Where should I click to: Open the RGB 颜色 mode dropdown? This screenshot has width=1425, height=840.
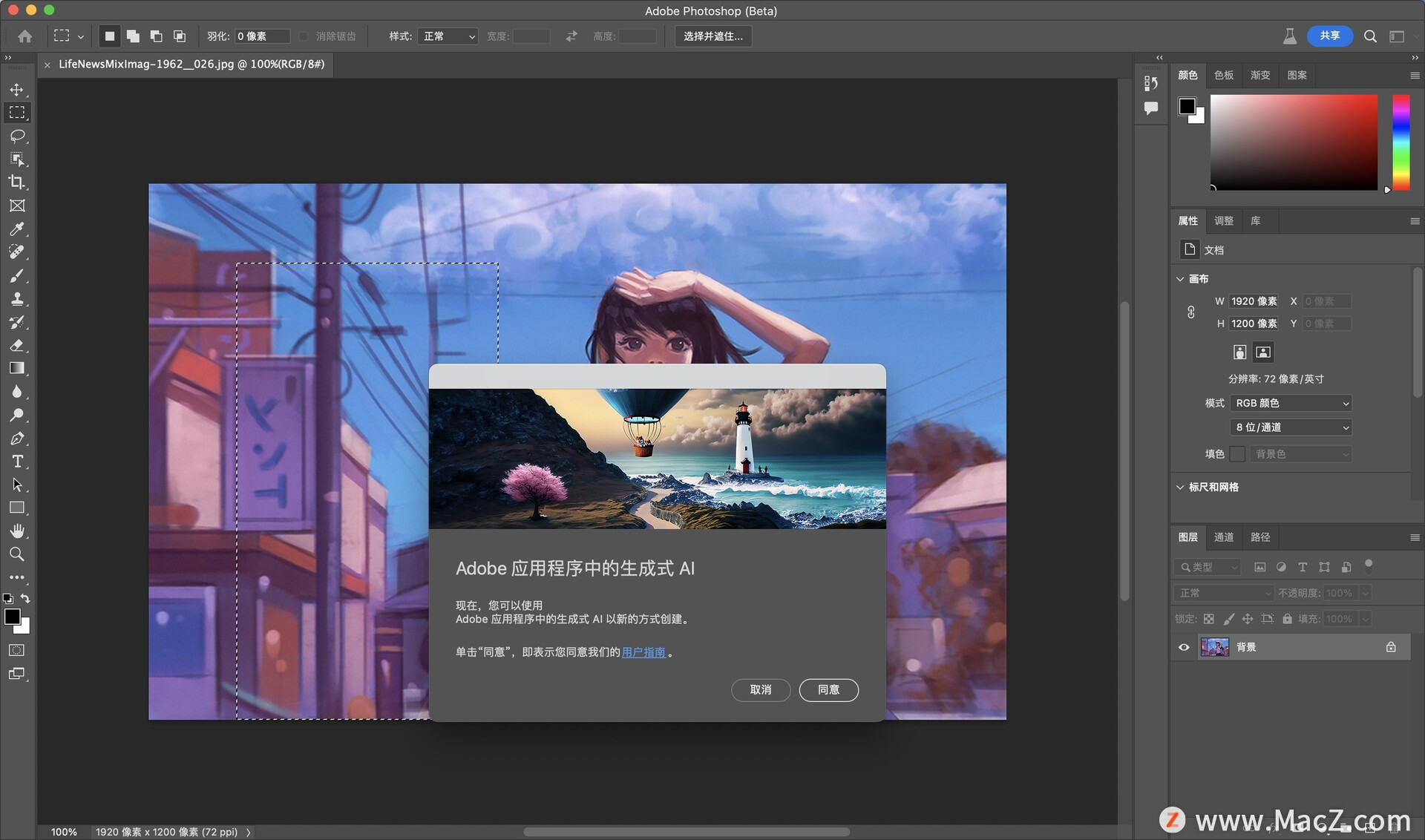pos(1290,403)
